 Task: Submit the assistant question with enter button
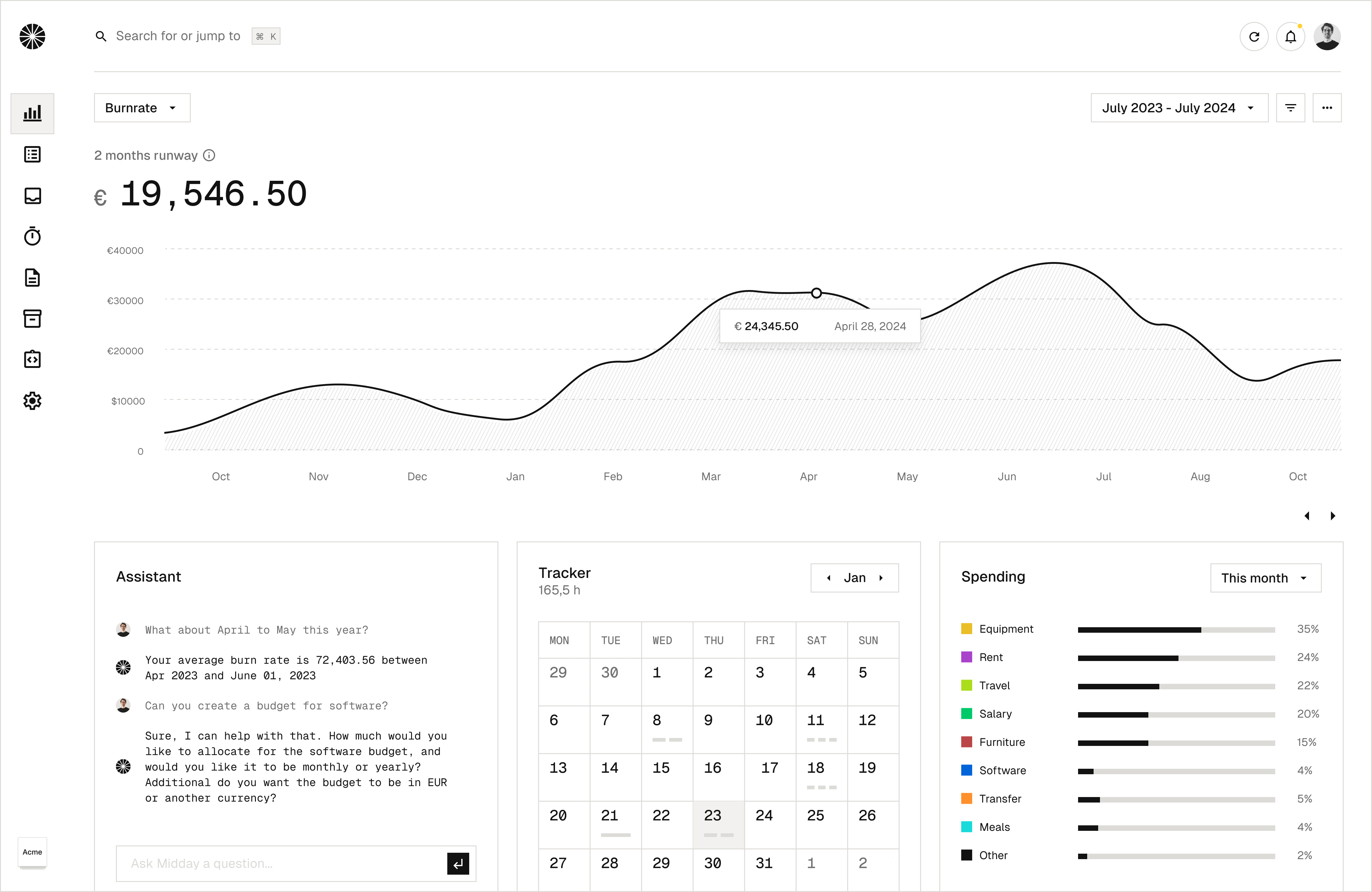(458, 863)
